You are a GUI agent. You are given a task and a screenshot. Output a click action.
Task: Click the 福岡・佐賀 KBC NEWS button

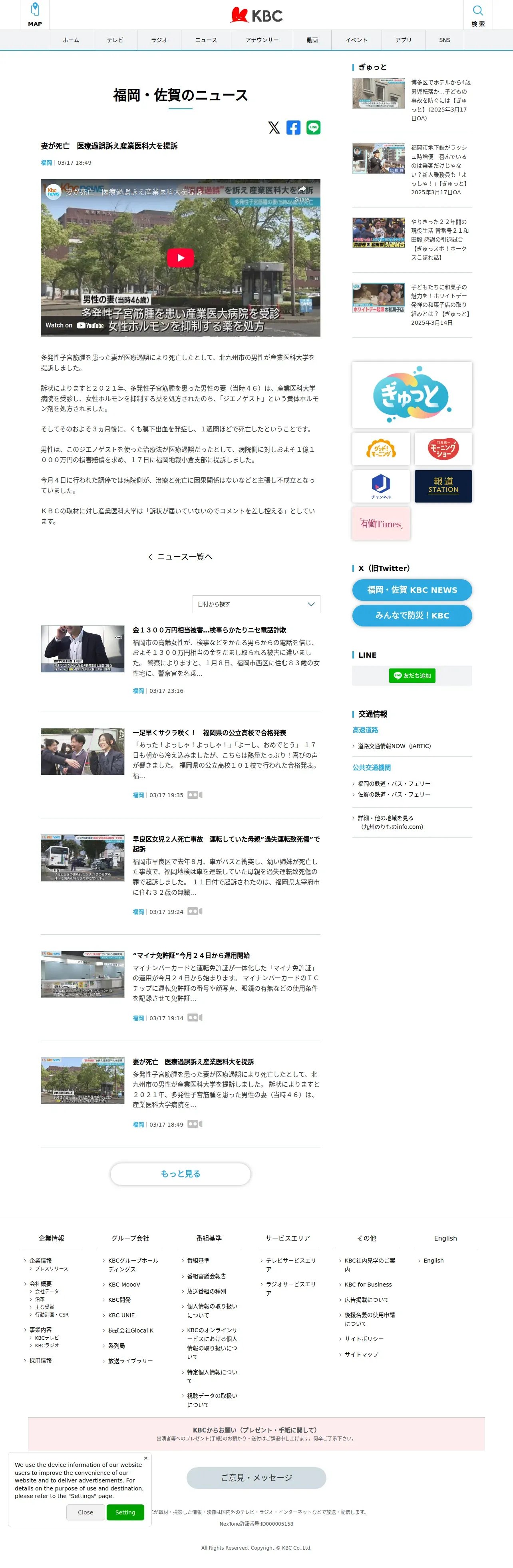[412, 590]
